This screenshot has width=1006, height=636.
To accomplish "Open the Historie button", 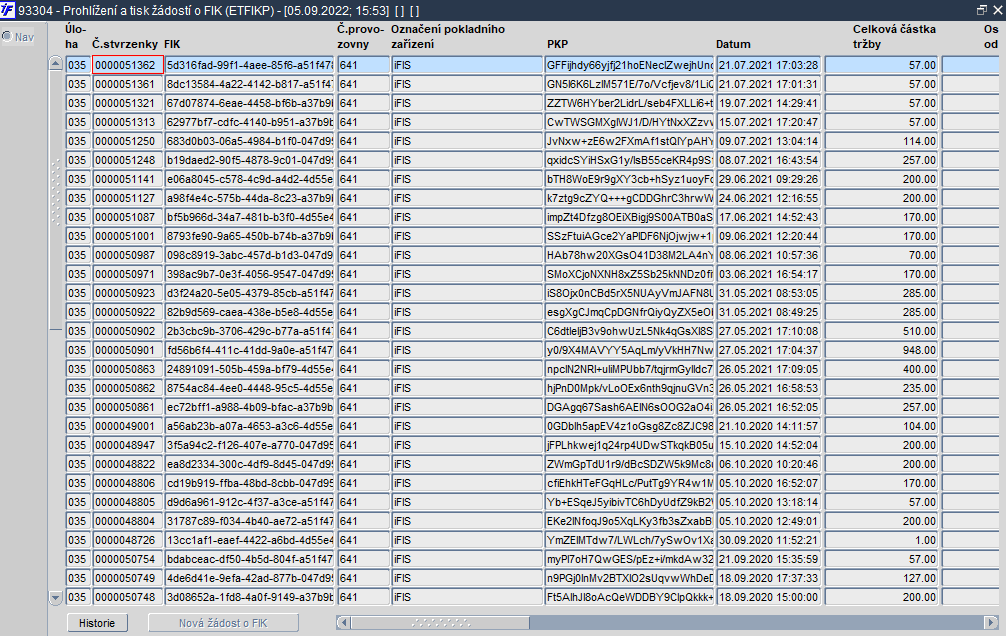I will (x=97, y=623).
